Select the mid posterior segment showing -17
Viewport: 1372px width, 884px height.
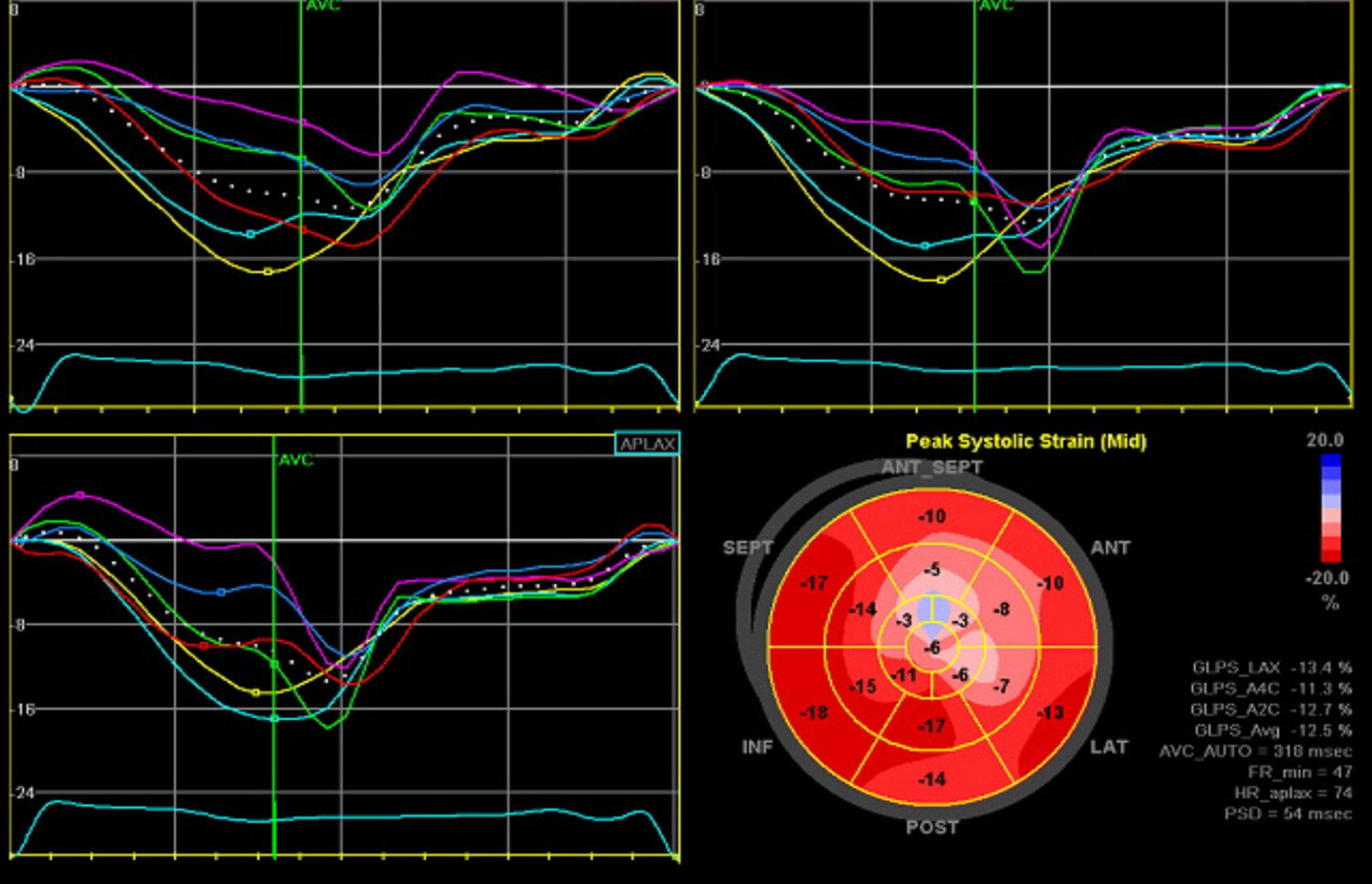point(932,726)
